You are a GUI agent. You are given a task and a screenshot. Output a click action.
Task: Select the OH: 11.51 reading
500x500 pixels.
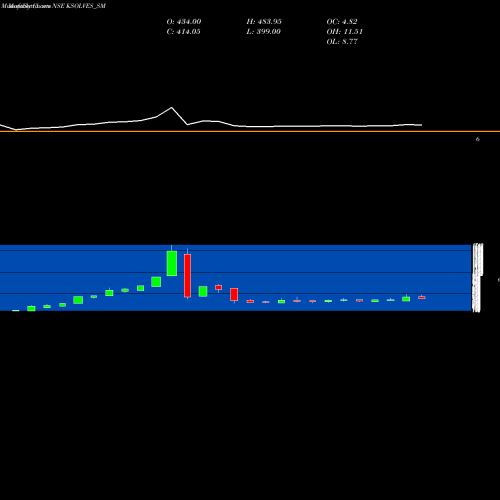[344, 31]
